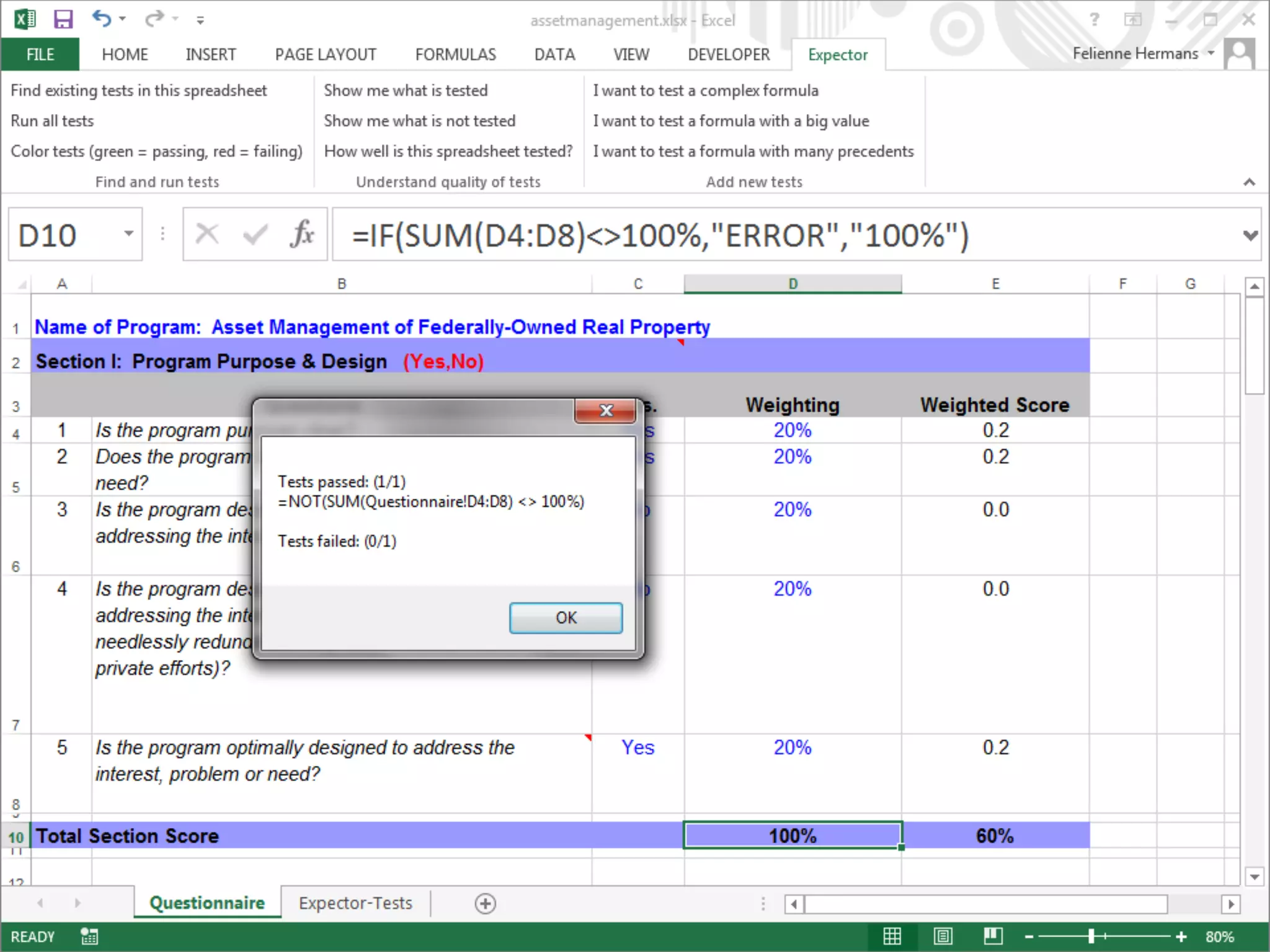This screenshot has width=1270, height=952.
Task: Expand the formula bar
Action: point(1250,236)
